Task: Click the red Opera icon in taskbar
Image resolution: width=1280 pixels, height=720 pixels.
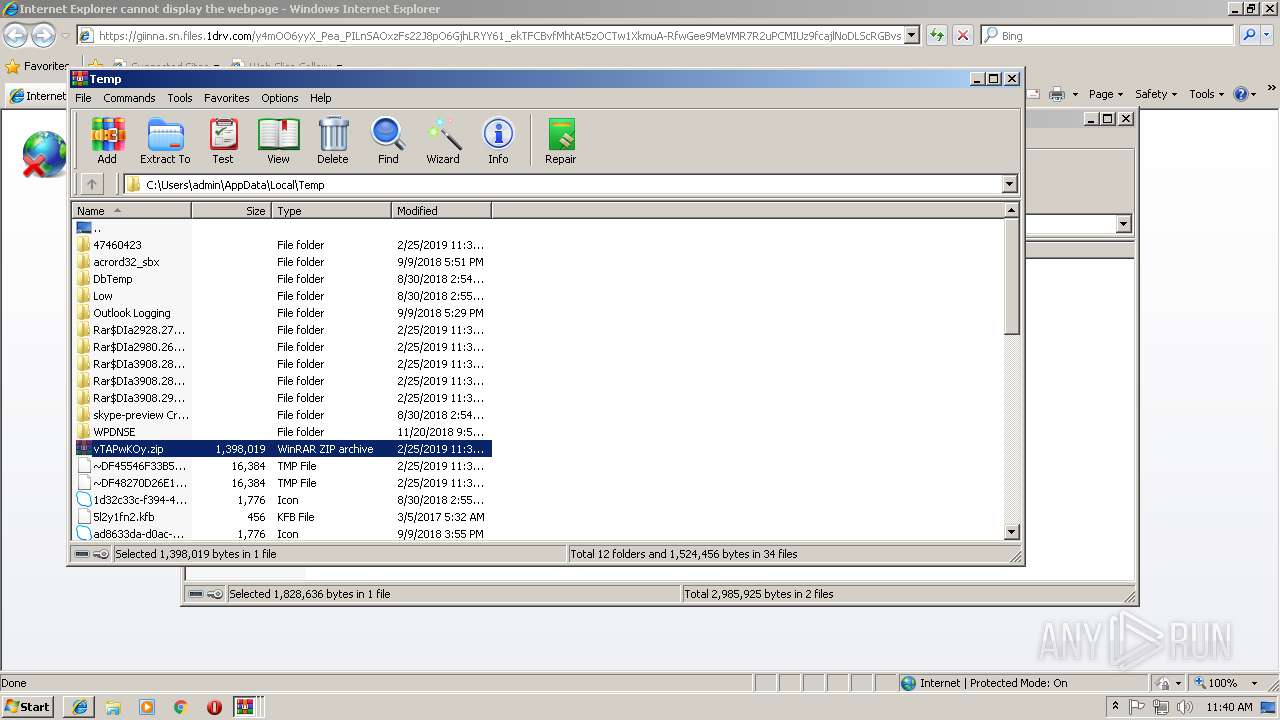Action: (x=214, y=707)
